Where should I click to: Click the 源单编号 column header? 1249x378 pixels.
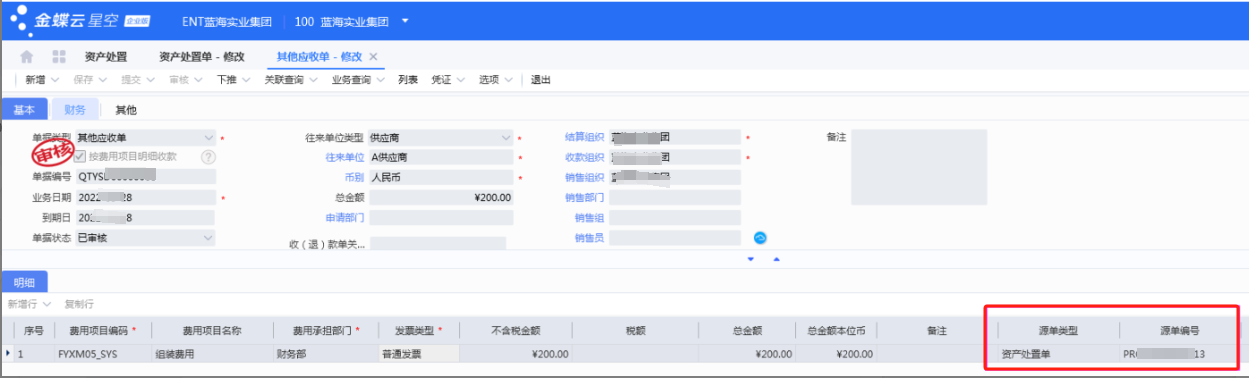point(1178,330)
